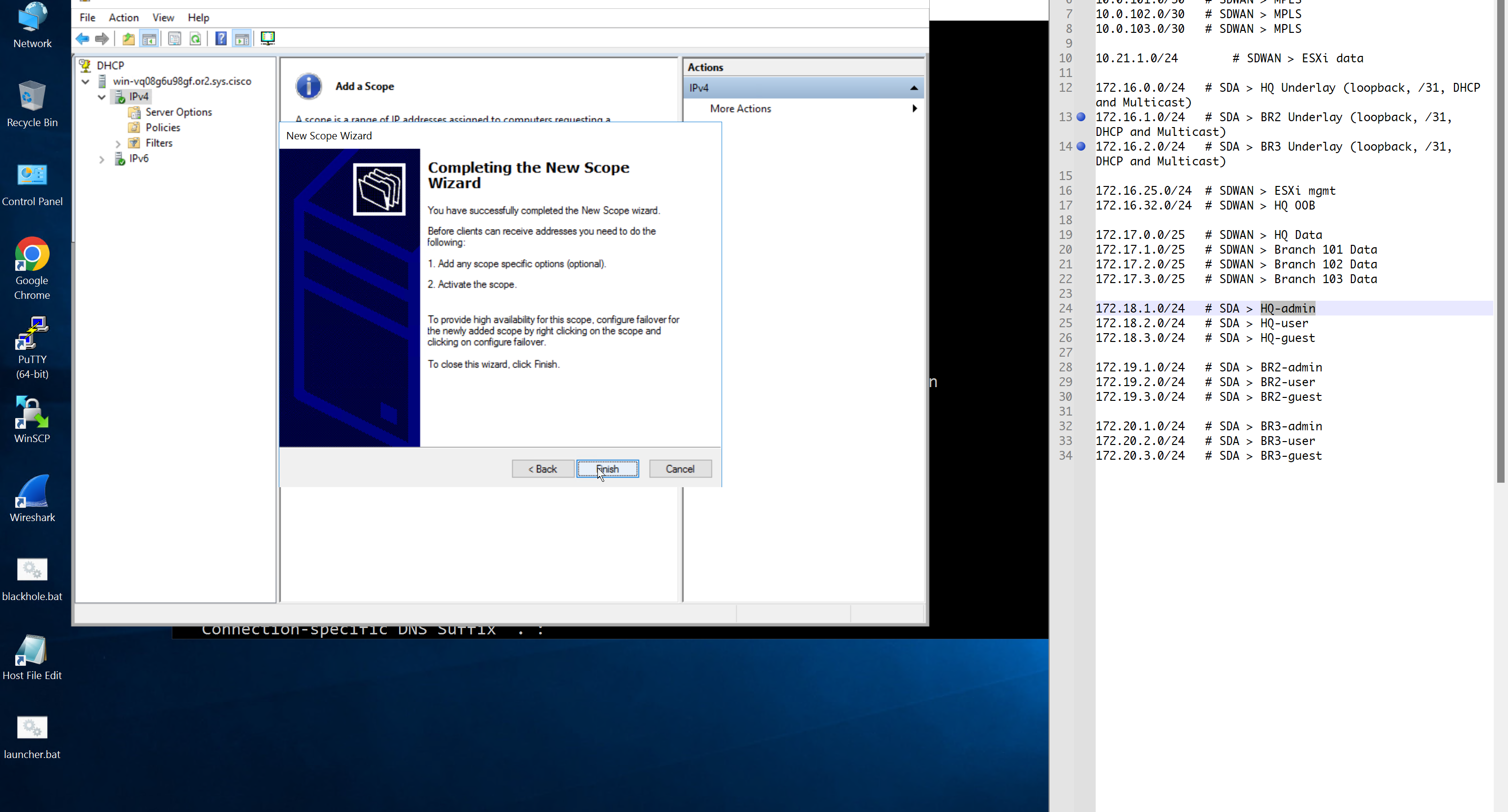Expand the IPv6 tree node
Image resolution: width=1508 pixels, height=812 pixels.
(x=101, y=159)
